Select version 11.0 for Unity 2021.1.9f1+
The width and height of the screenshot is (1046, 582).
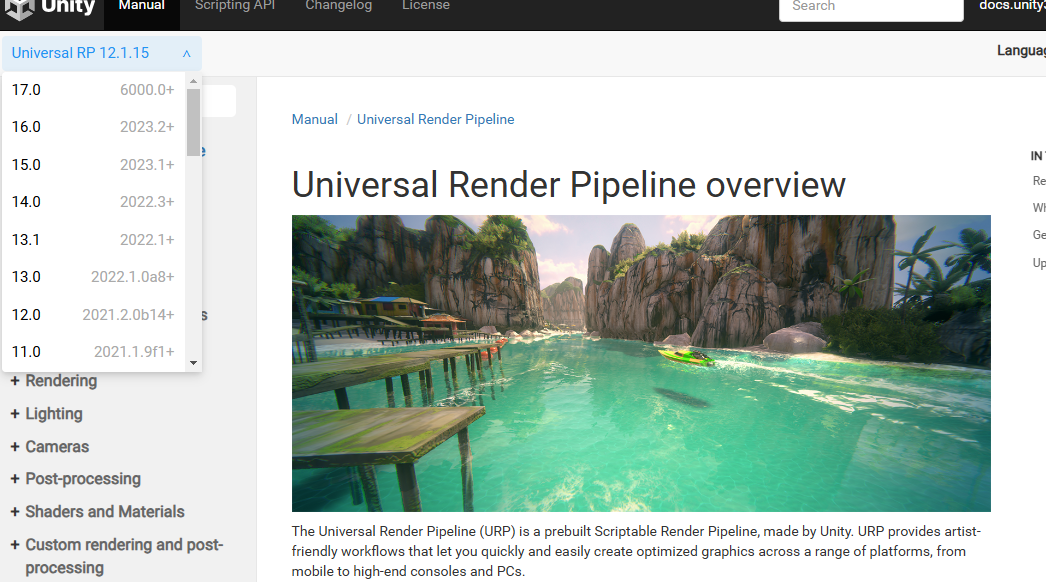coord(93,352)
